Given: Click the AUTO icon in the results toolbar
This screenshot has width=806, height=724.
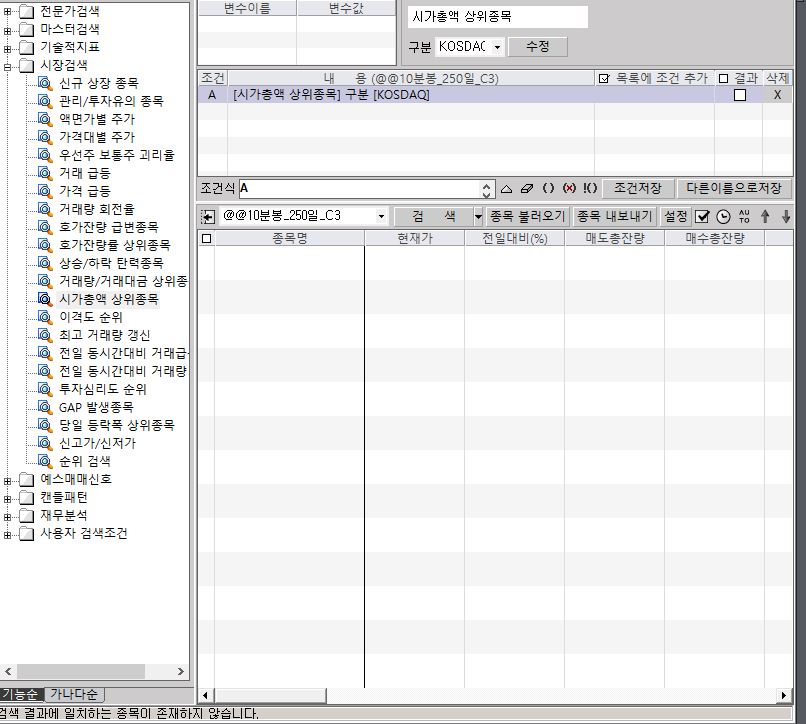Looking at the screenshot, I should (x=744, y=216).
